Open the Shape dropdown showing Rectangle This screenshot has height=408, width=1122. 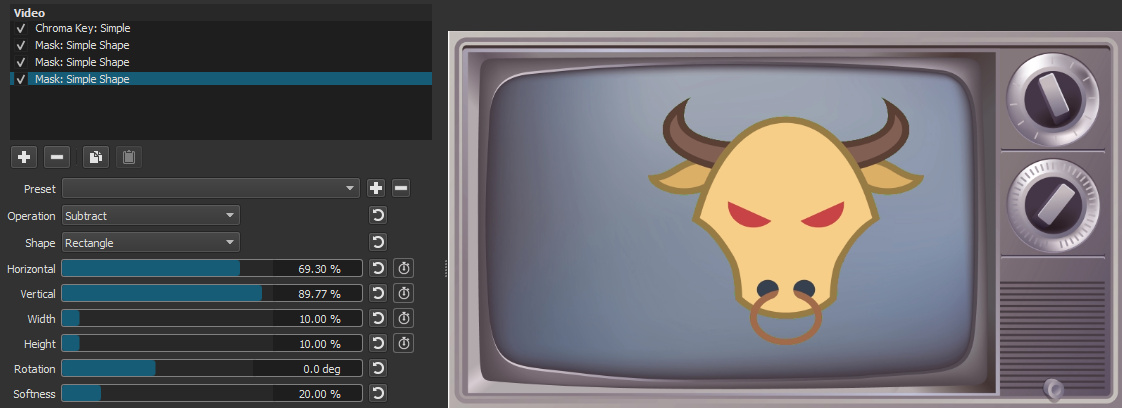tap(151, 243)
